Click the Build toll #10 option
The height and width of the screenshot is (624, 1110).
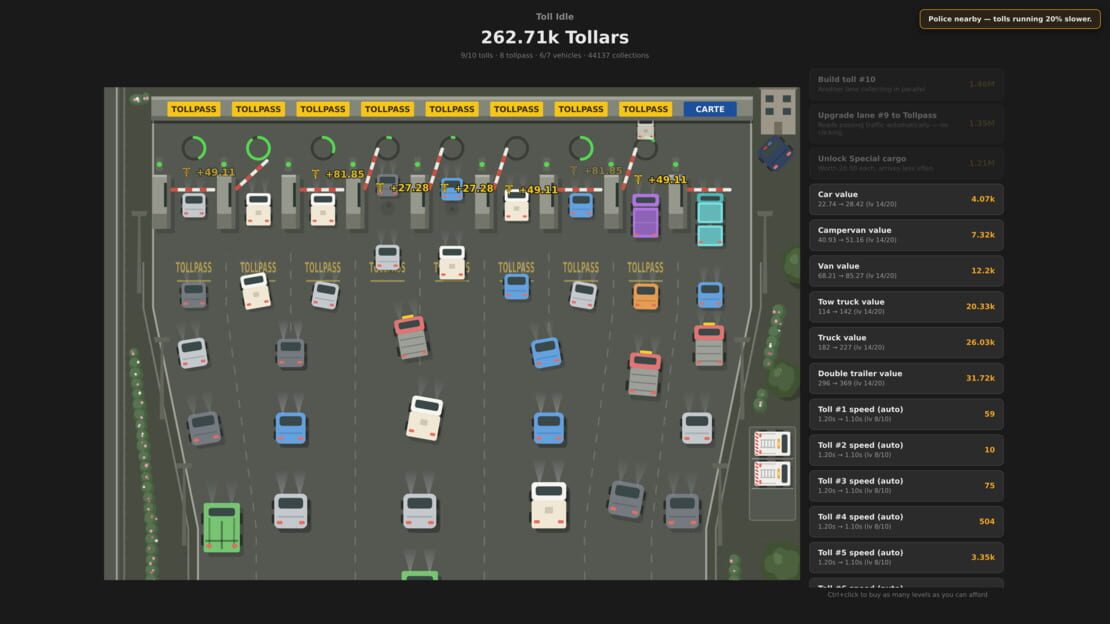pyautogui.click(x=906, y=84)
